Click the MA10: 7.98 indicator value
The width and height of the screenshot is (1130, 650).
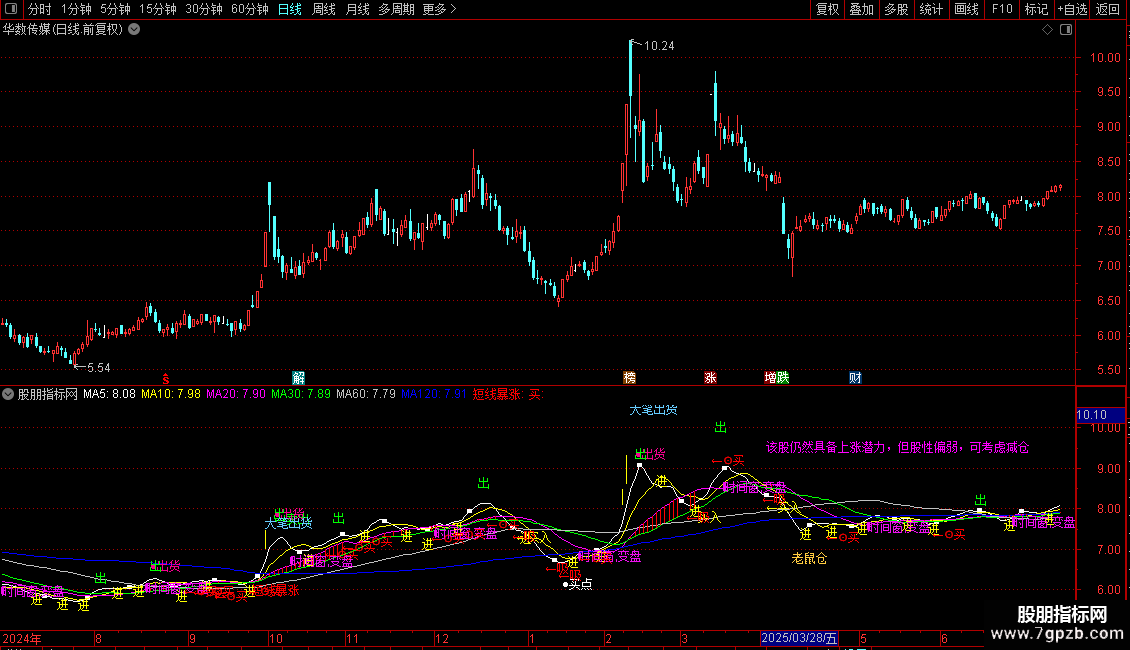[x=171, y=394]
